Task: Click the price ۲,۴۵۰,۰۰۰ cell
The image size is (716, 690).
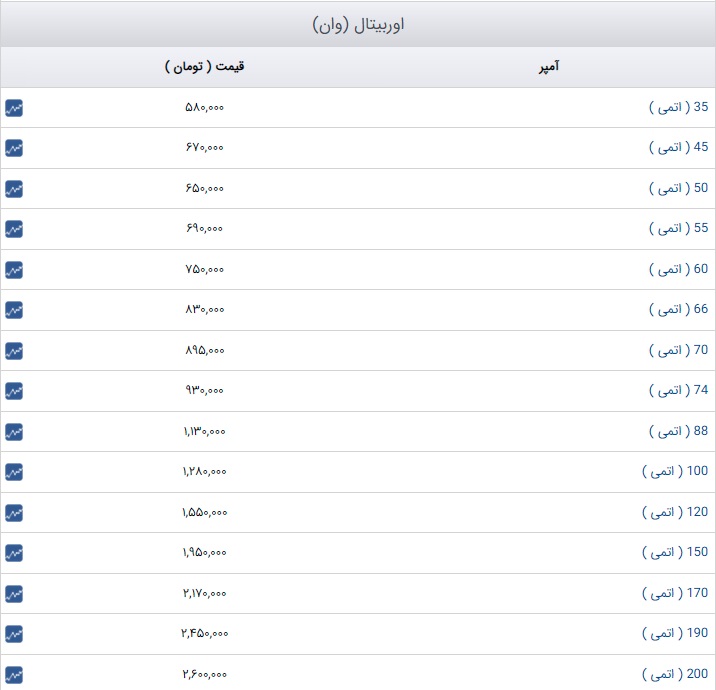Action: point(205,633)
